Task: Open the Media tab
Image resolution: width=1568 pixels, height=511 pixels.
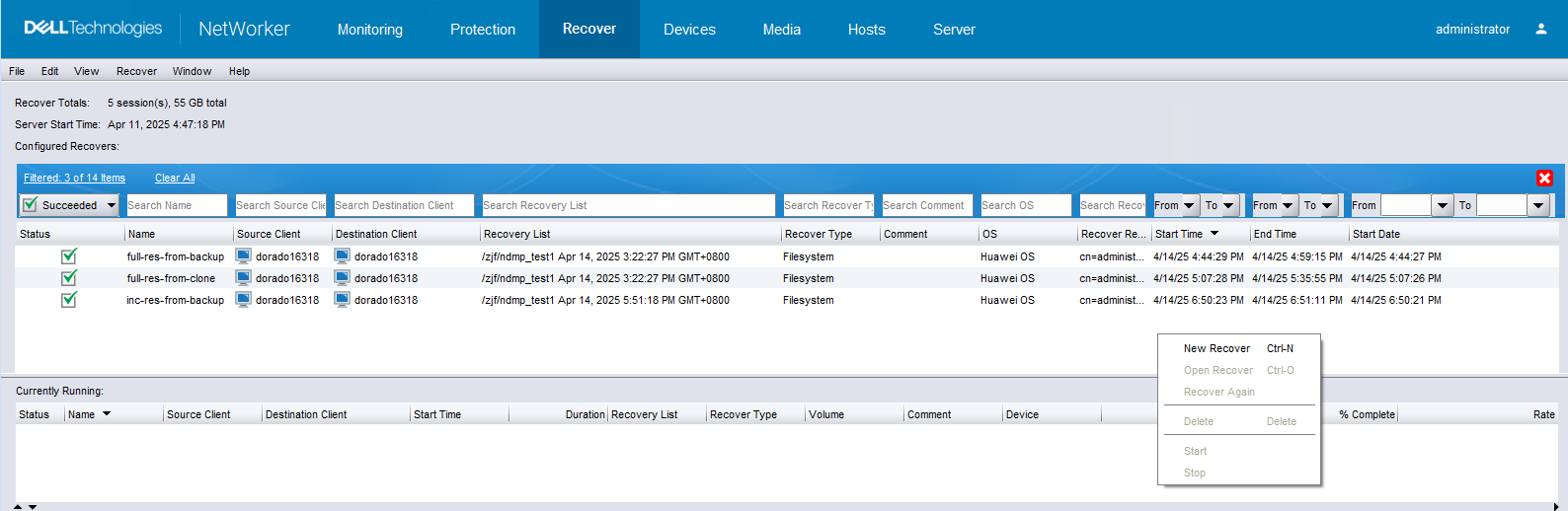Action: (782, 30)
